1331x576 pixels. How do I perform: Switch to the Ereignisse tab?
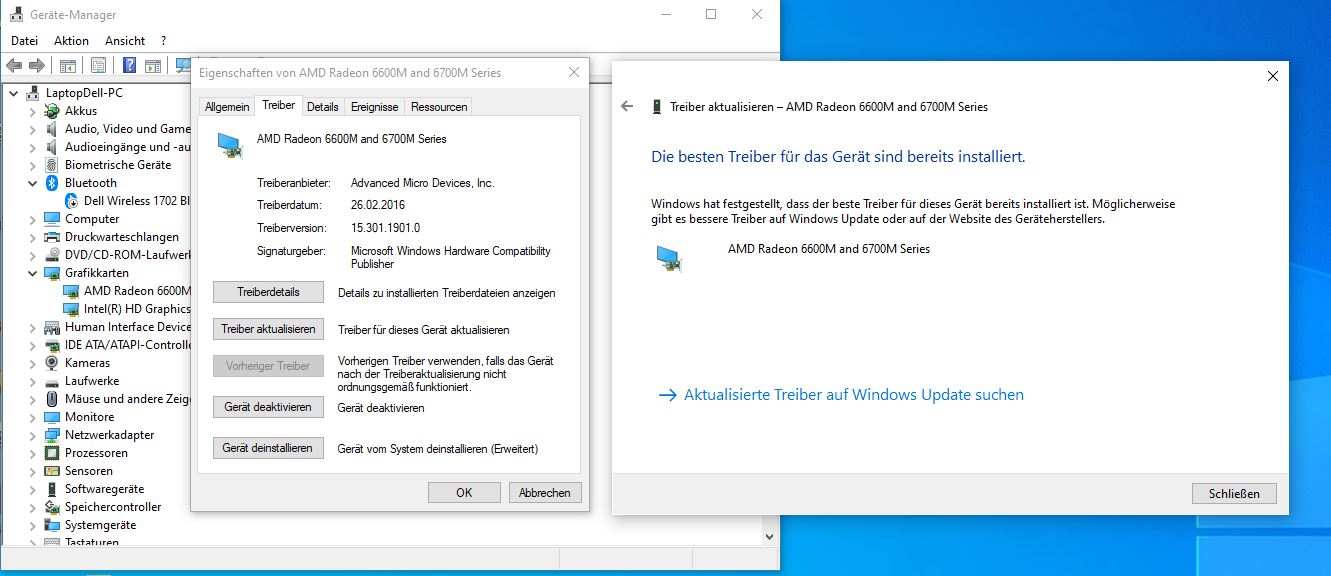point(374,107)
